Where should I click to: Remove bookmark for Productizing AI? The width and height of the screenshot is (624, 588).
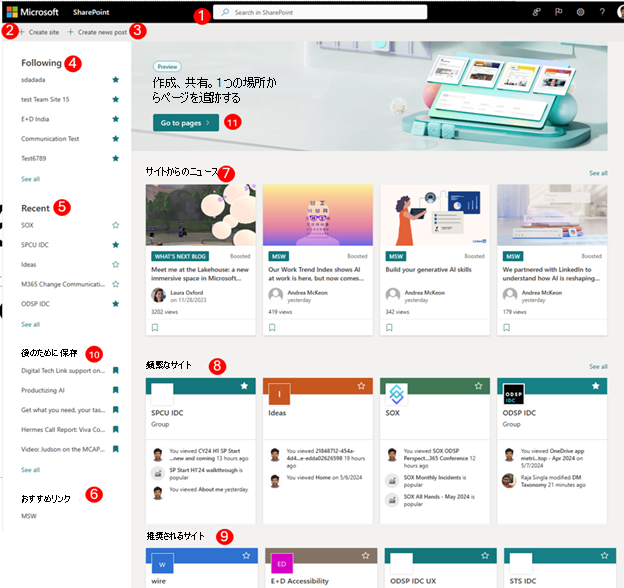(115, 390)
